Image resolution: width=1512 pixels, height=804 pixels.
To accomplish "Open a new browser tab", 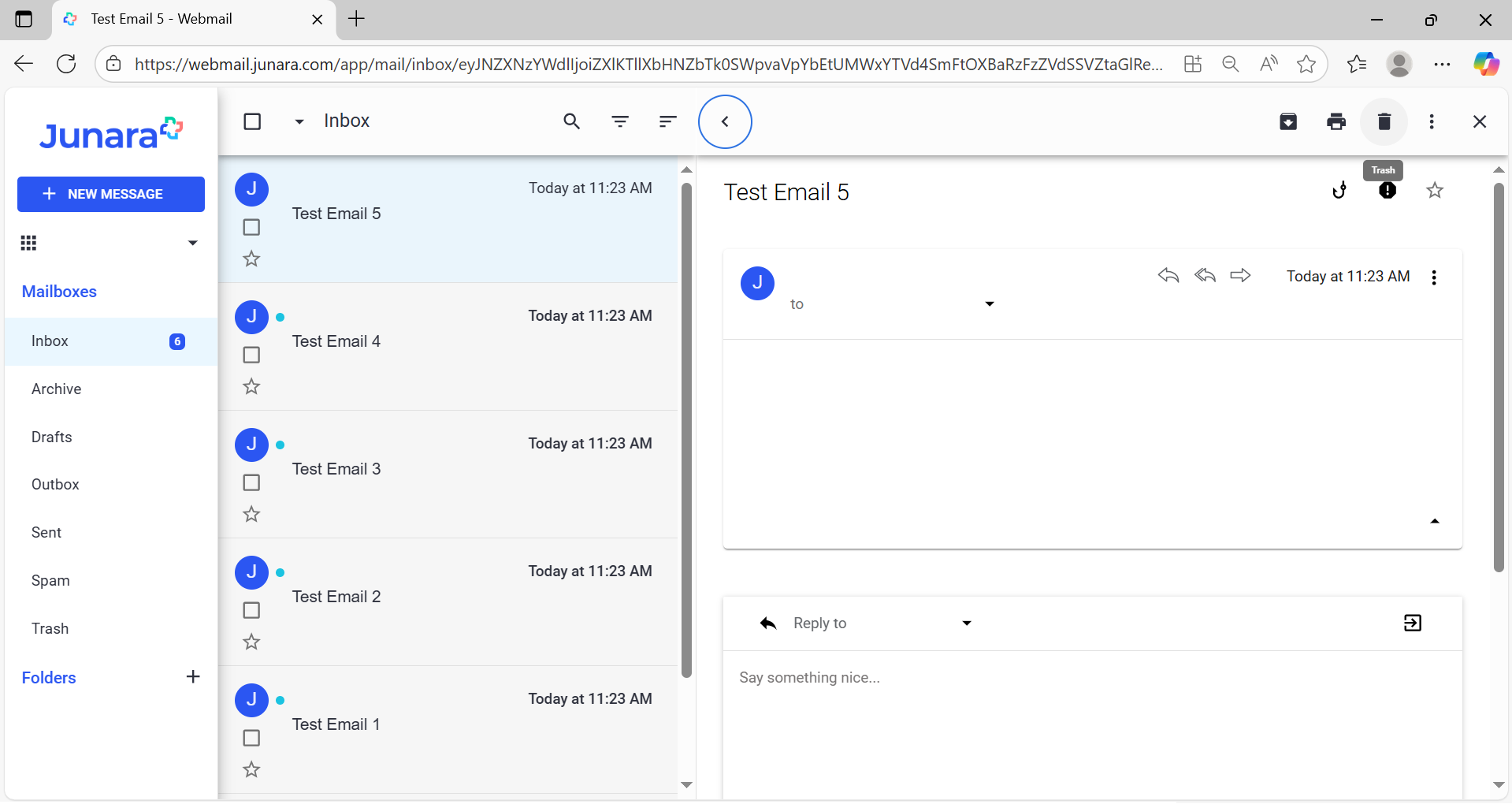I will click(356, 19).
